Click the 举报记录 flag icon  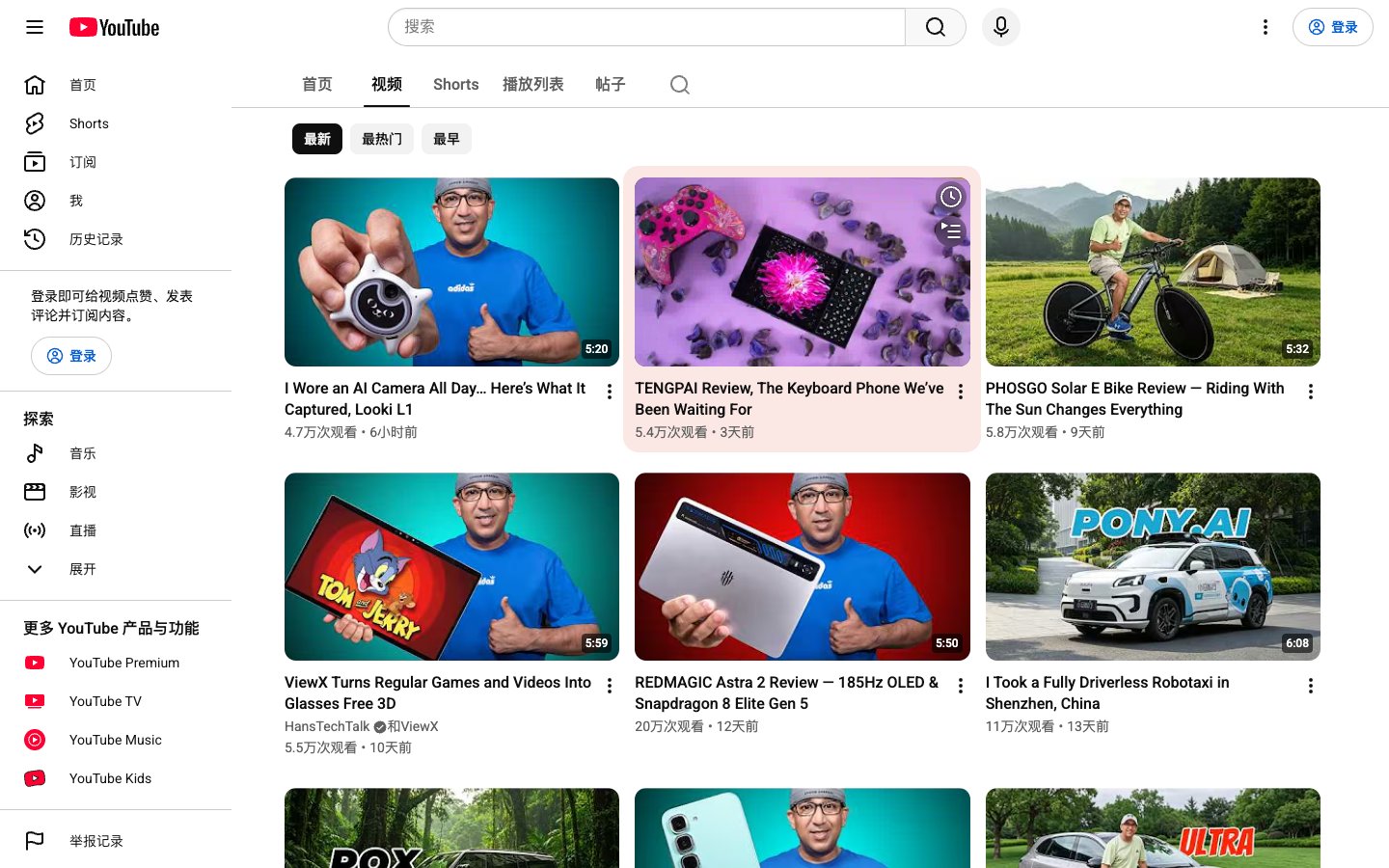tap(35, 841)
